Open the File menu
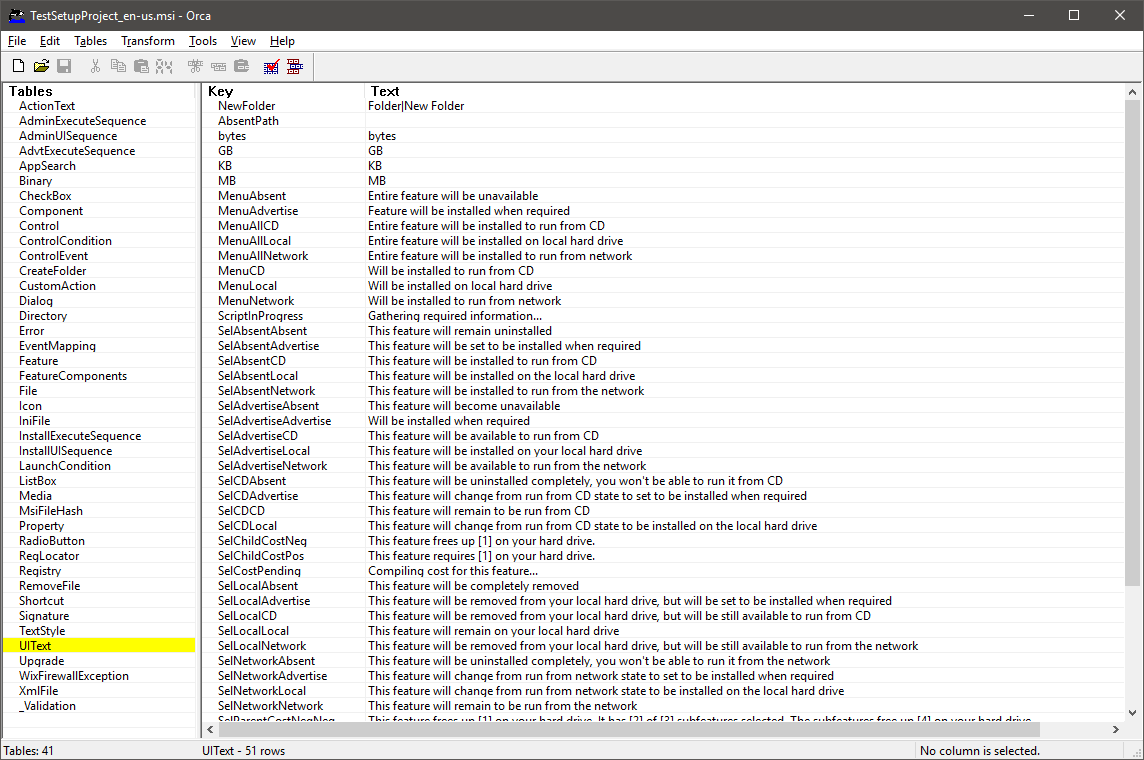 (x=16, y=41)
